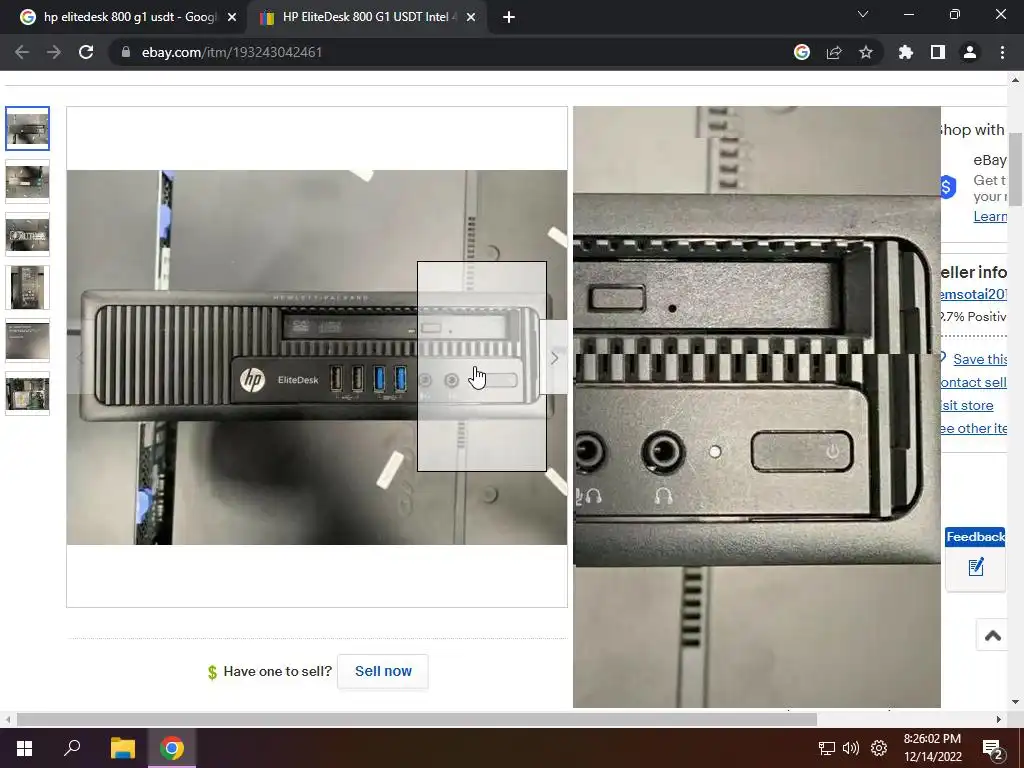1024x768 pixels.
Task: Show previous product image with left arrow
Action: pos(79,358)
